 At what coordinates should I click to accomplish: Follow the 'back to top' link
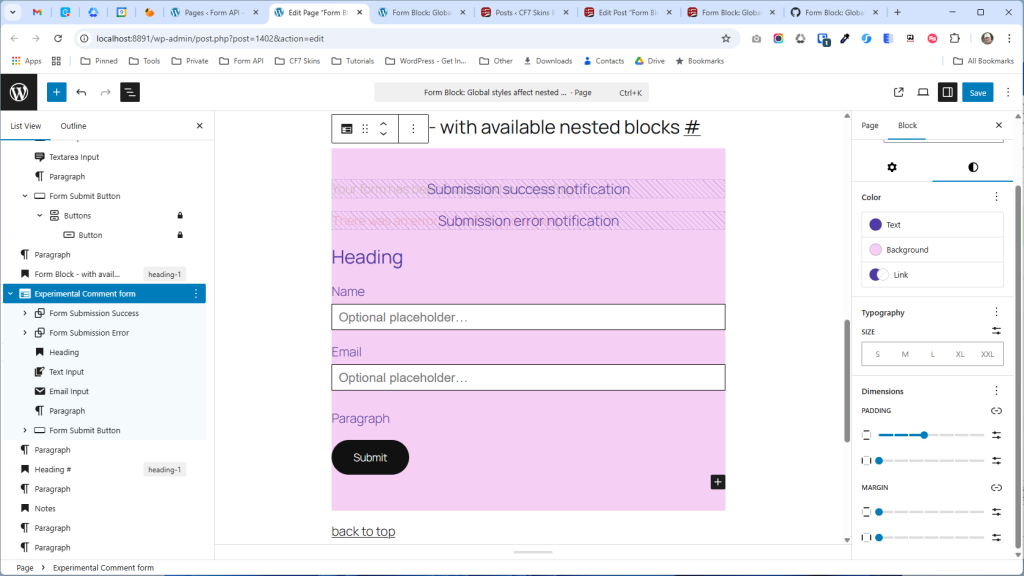363,531
